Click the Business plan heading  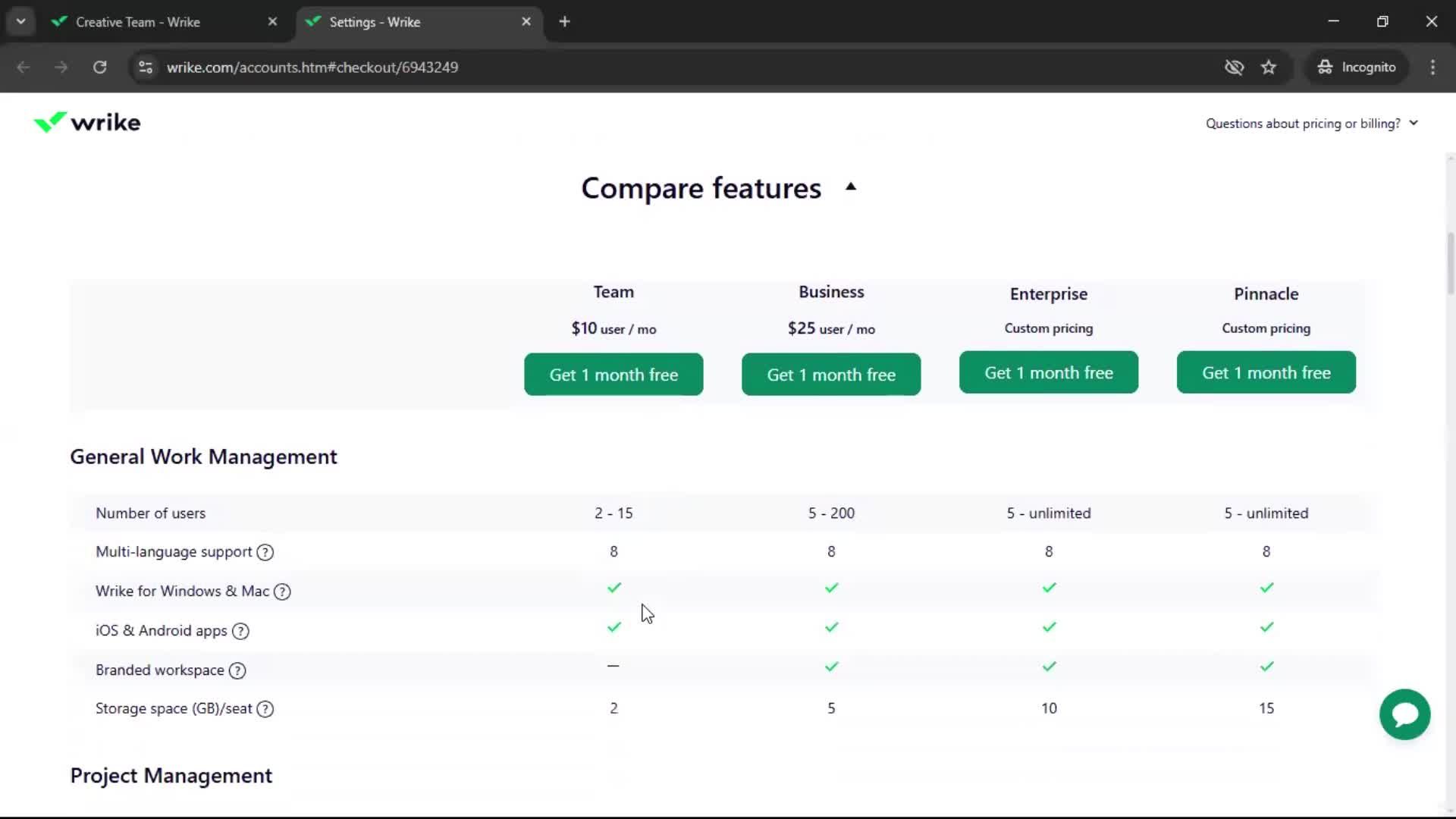coord(831,292)
